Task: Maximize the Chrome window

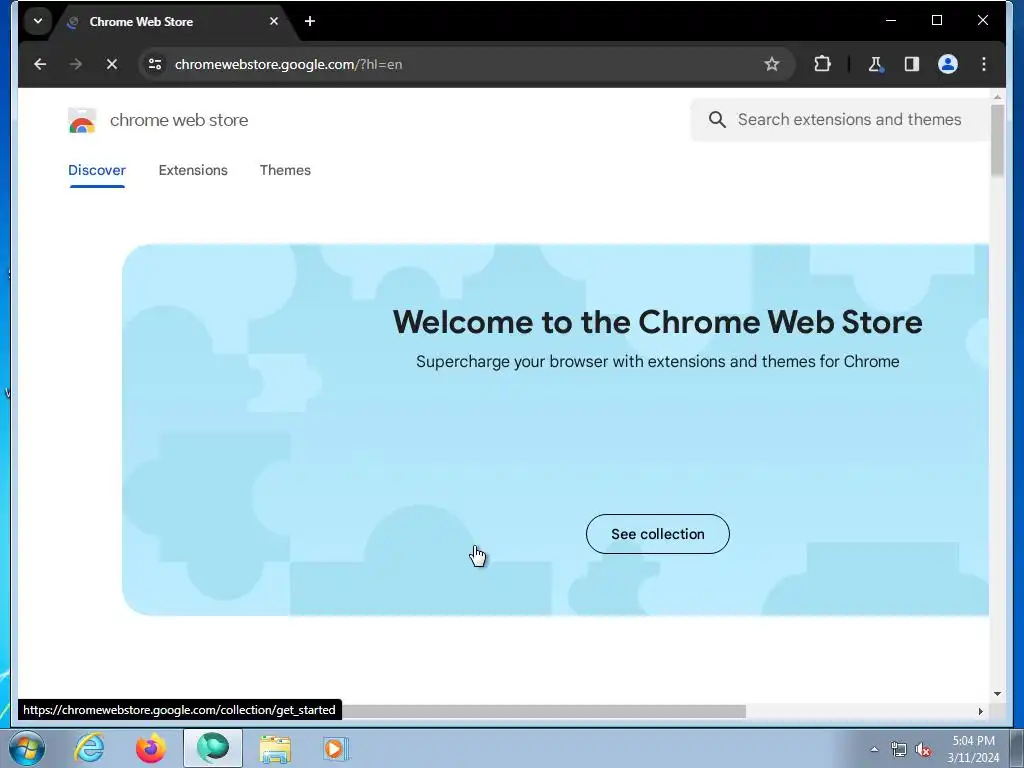Action: pyautogui.click(x=936, y=21)
